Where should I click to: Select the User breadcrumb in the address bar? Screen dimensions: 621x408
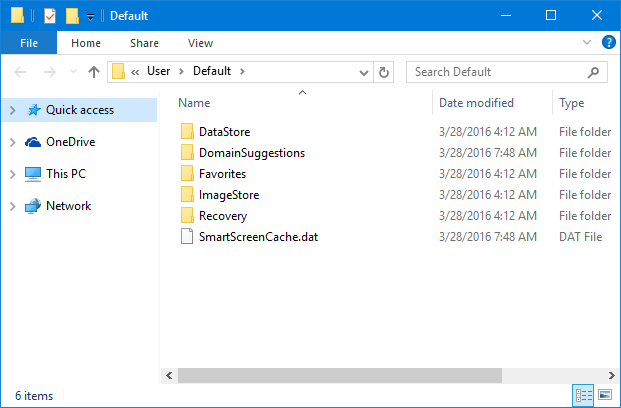pos(158,71)
